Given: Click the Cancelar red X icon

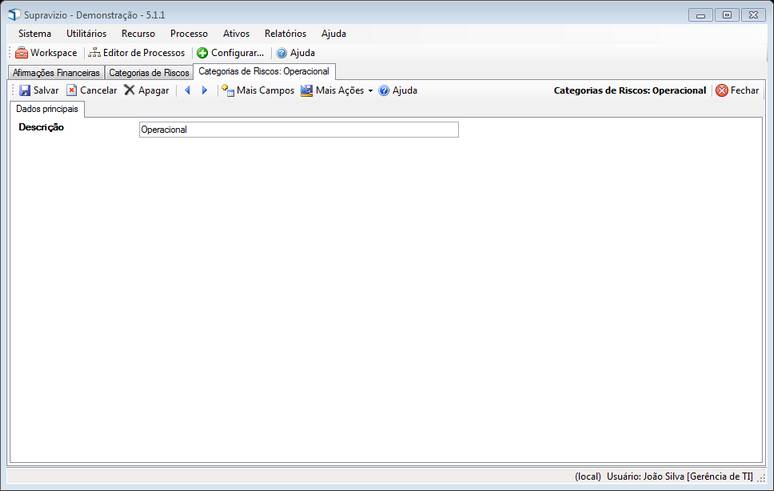Looking at the screenshot, I should [72, 90].
